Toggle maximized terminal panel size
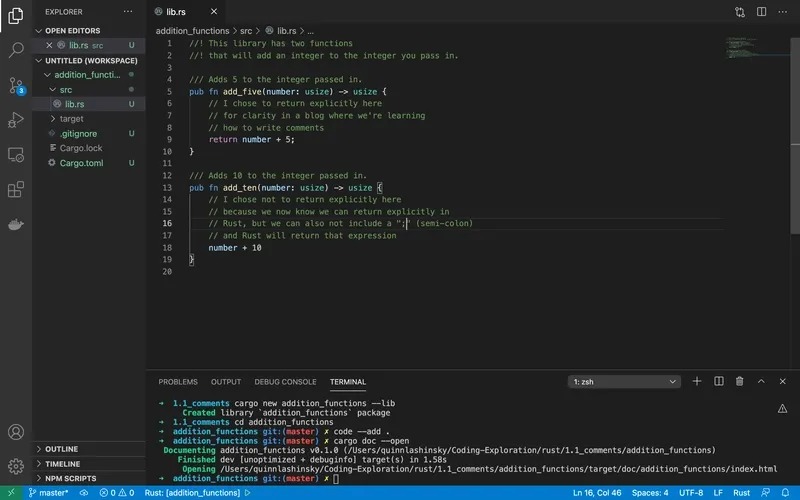This screenshot has height=500, width=800. point(761,381)
